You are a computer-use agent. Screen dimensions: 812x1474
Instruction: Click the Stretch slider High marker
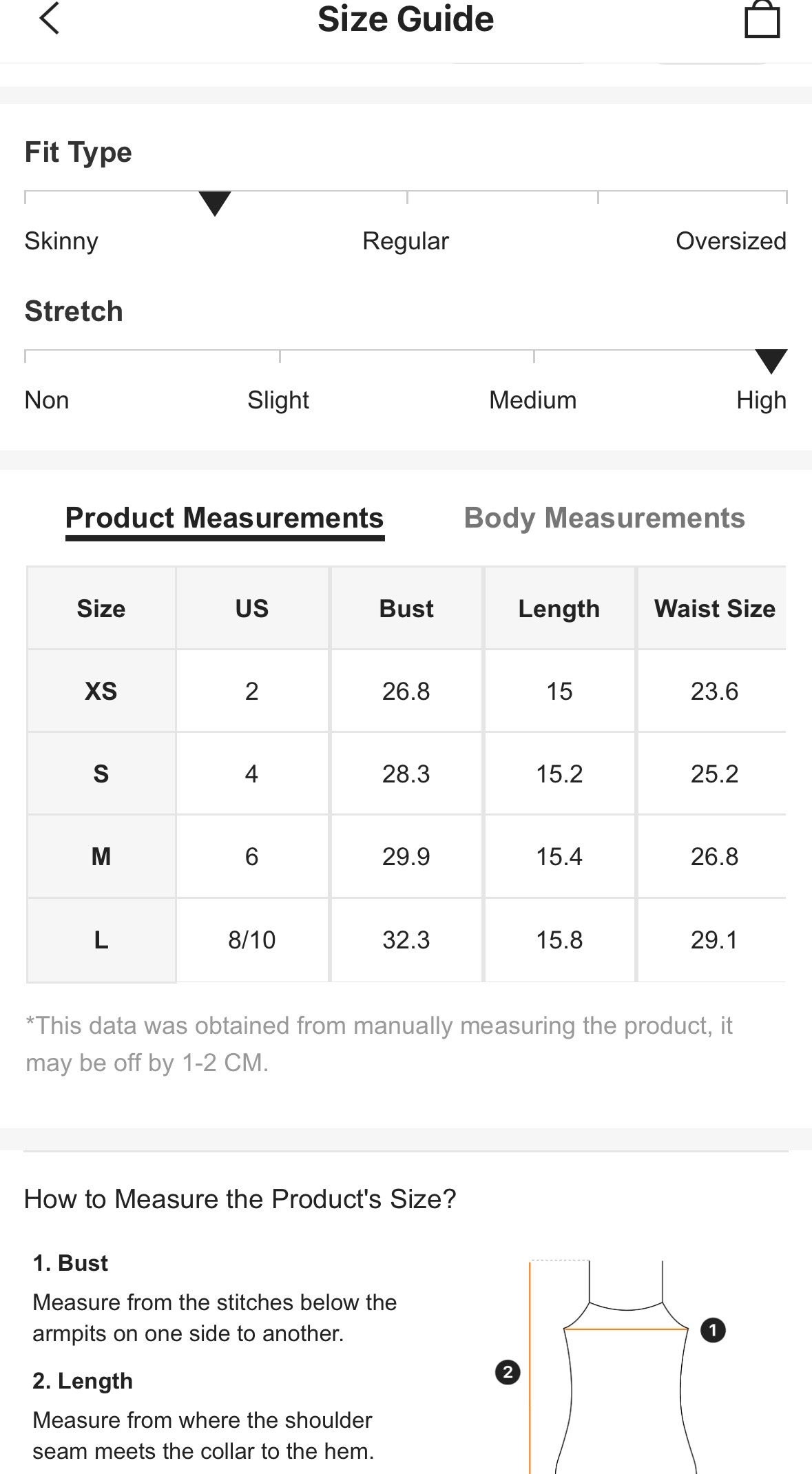(771, 361)
